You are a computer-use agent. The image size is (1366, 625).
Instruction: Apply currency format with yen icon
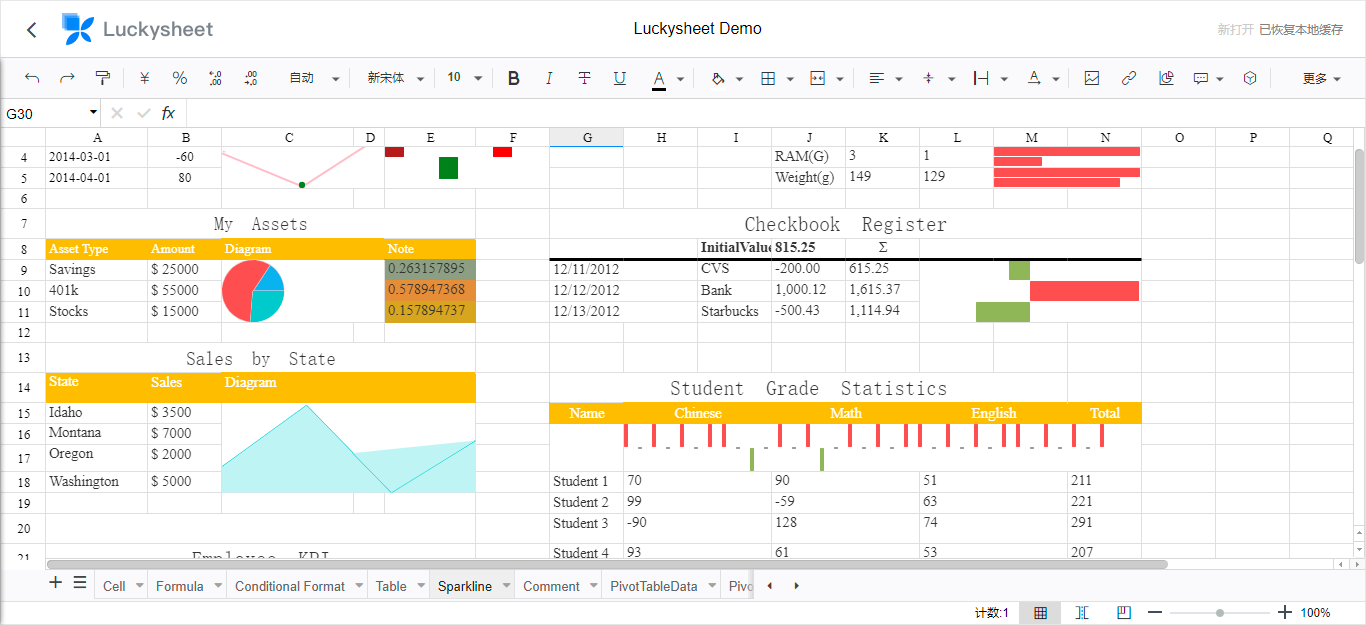coord(145,78)
